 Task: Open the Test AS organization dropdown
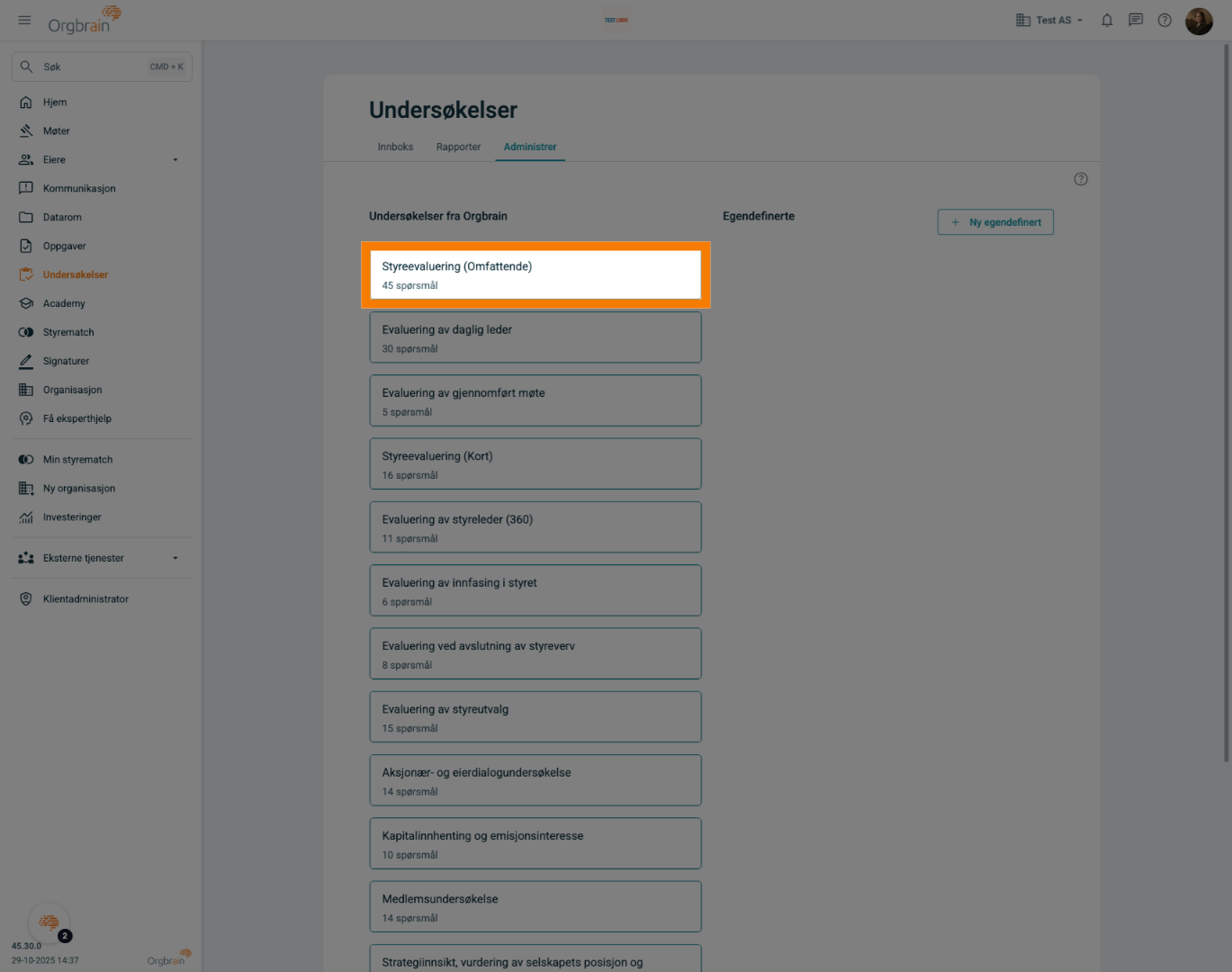1049,20
